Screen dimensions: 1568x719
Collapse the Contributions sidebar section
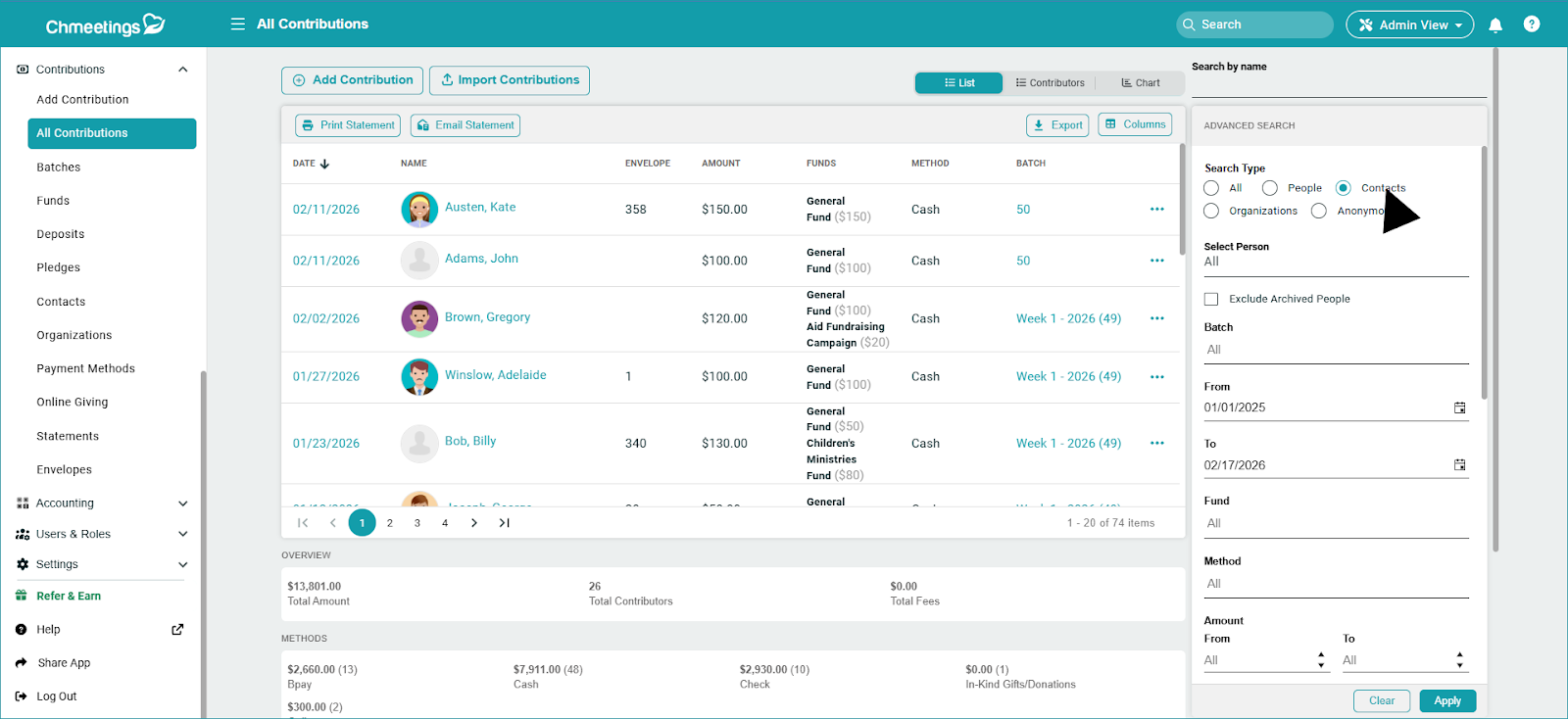[182, 70]
